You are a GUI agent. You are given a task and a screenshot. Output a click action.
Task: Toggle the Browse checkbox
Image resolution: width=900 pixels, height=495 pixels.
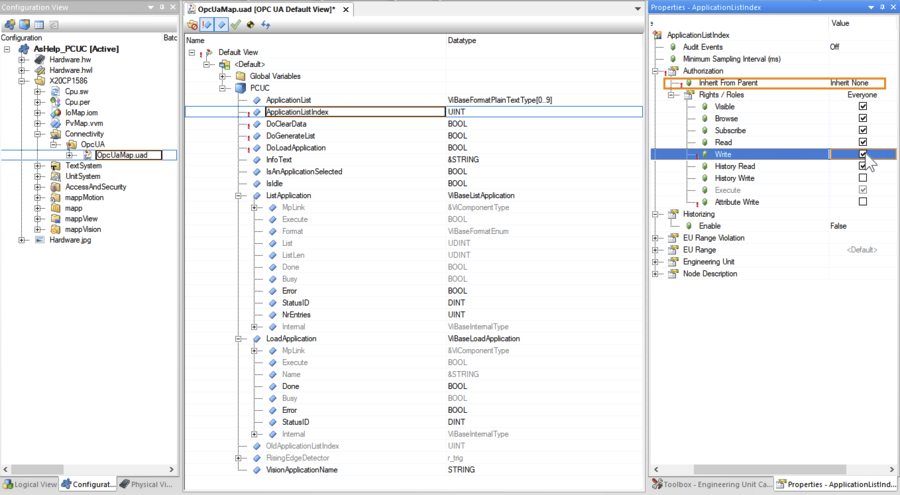pyautogui.click(x=863, y=118)
